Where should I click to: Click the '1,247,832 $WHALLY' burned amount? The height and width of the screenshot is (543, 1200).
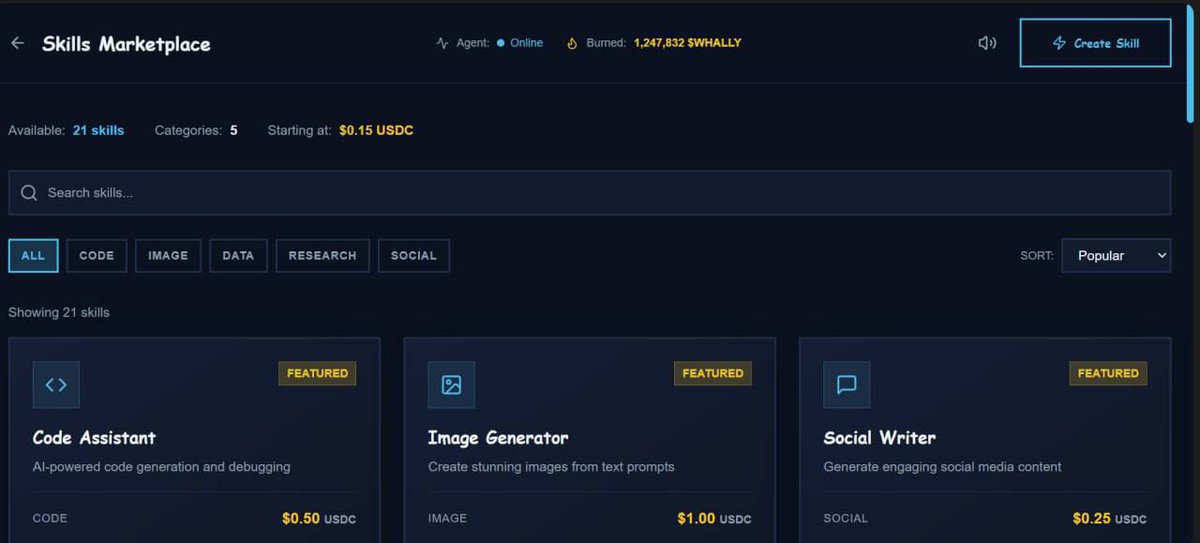coord(688,43)
